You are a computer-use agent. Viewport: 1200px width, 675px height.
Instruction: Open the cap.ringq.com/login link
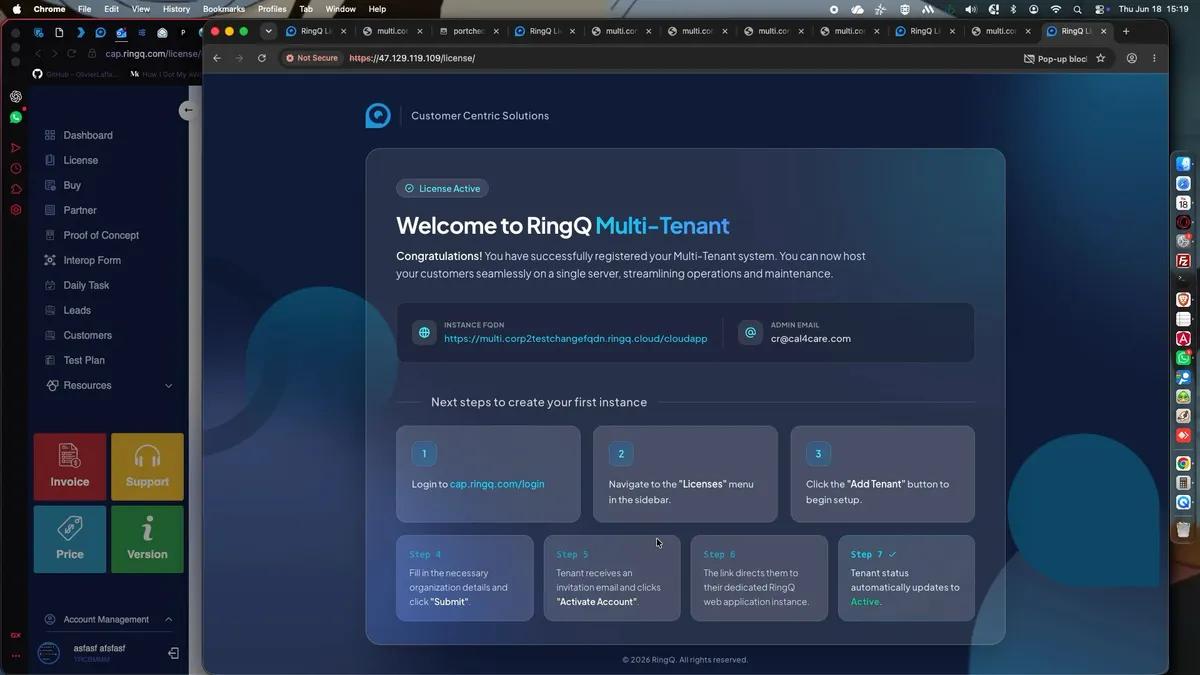pyautogui.click(x=497, y=484)
